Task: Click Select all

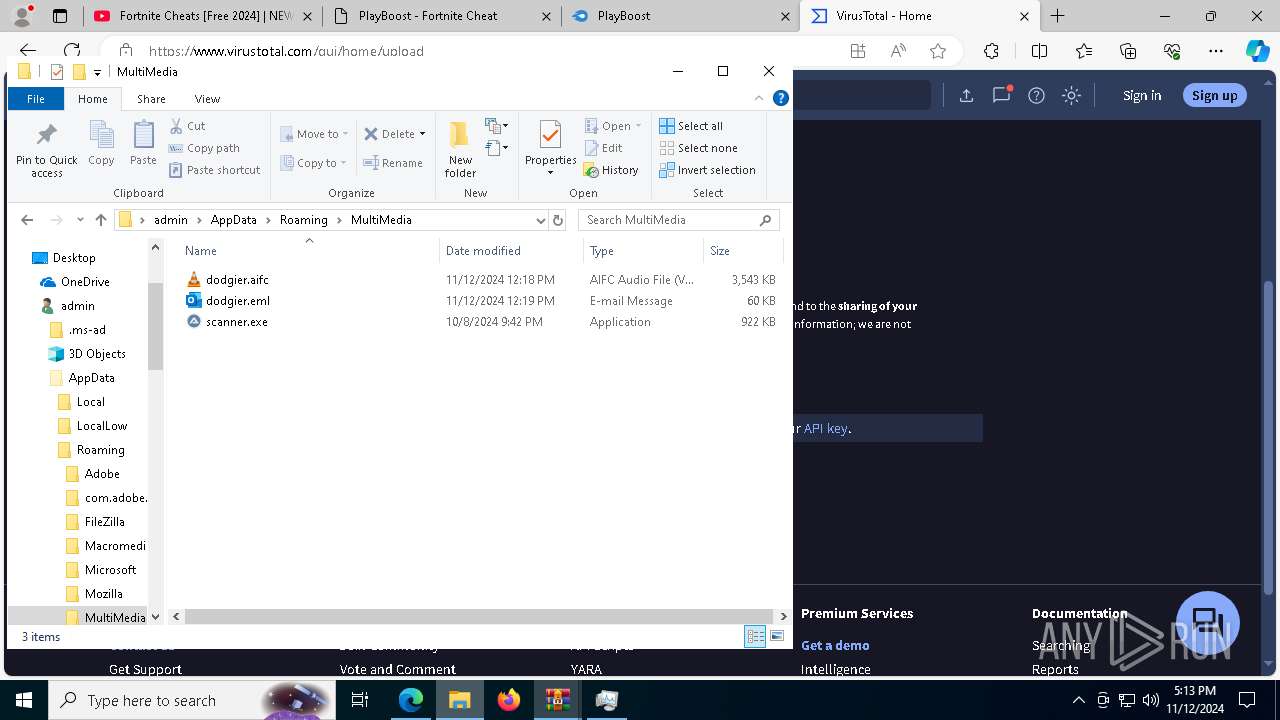Action: pos(691,126)
